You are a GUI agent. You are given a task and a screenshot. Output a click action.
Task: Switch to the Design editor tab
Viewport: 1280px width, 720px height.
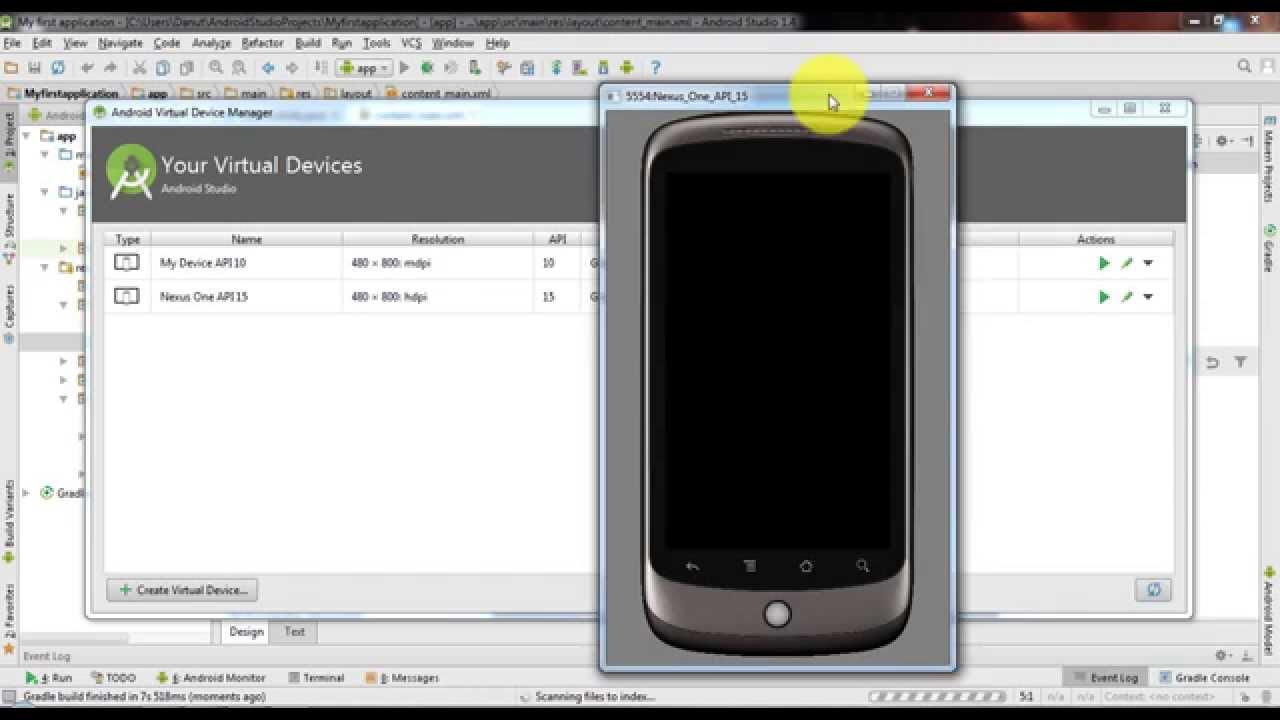(246, 632)
